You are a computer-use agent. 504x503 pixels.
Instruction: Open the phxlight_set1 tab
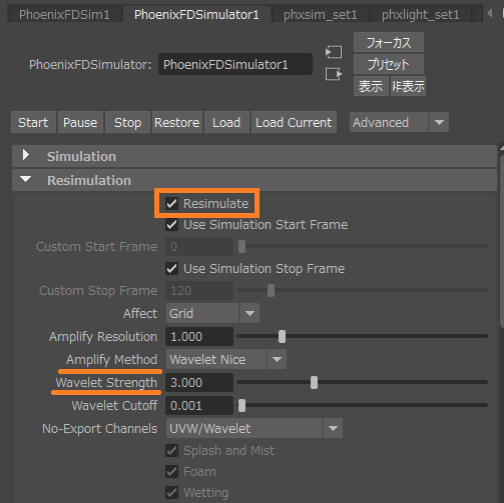point(421,15)
